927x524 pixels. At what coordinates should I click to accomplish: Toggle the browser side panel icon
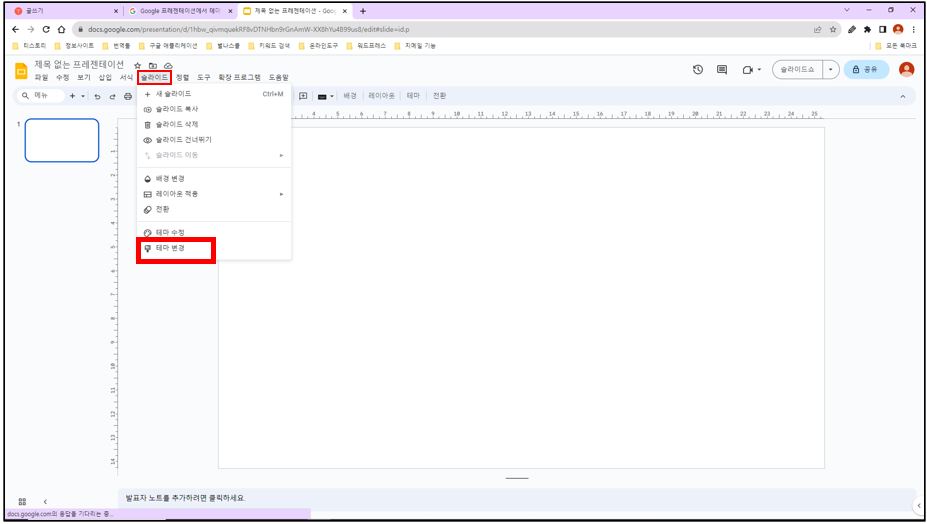coord(883,29)
